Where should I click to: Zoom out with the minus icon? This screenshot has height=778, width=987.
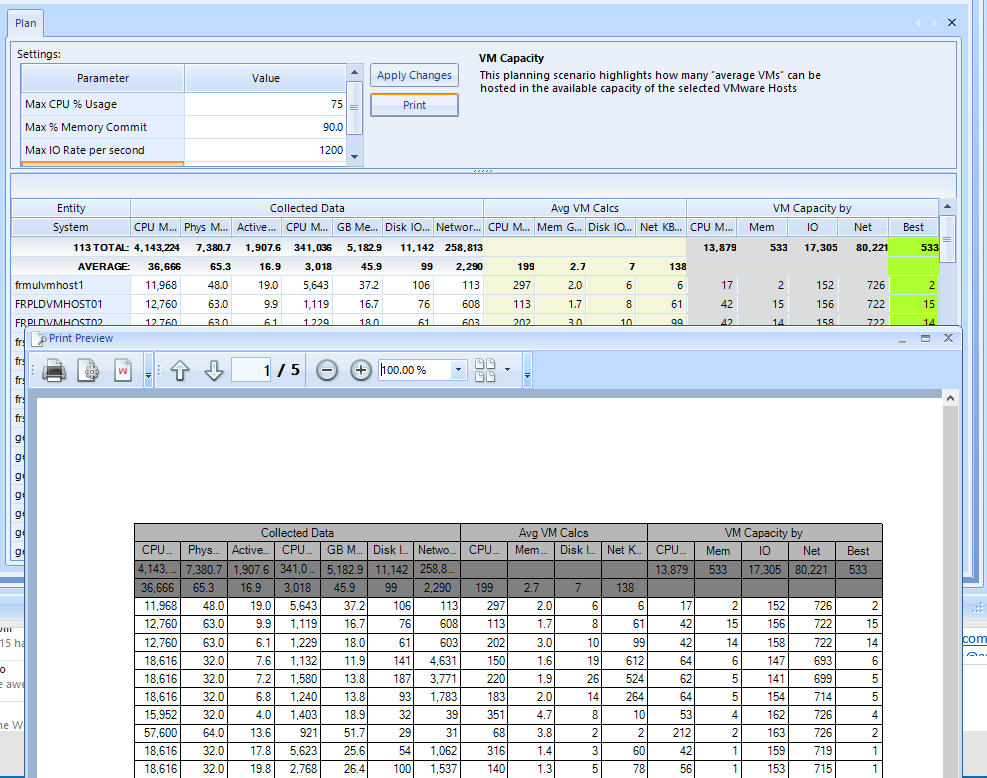[327, 370]
